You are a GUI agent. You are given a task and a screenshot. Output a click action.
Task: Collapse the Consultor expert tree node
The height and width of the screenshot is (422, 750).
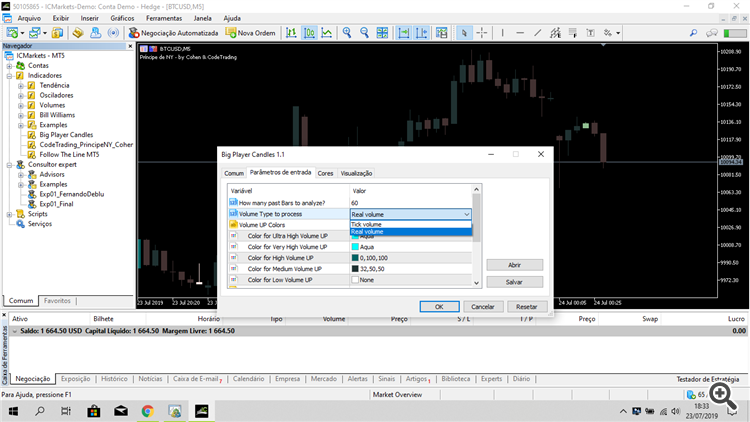(x=9, y=165)
